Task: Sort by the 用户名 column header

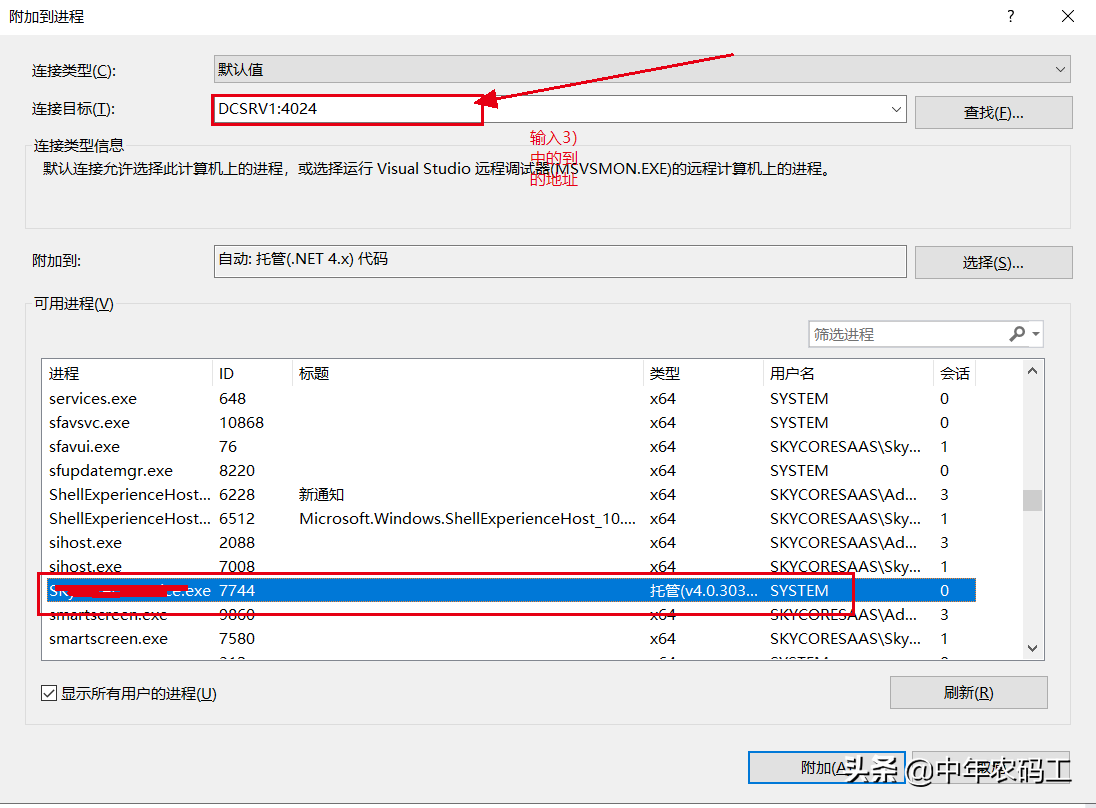Action: tap(848, 373)
